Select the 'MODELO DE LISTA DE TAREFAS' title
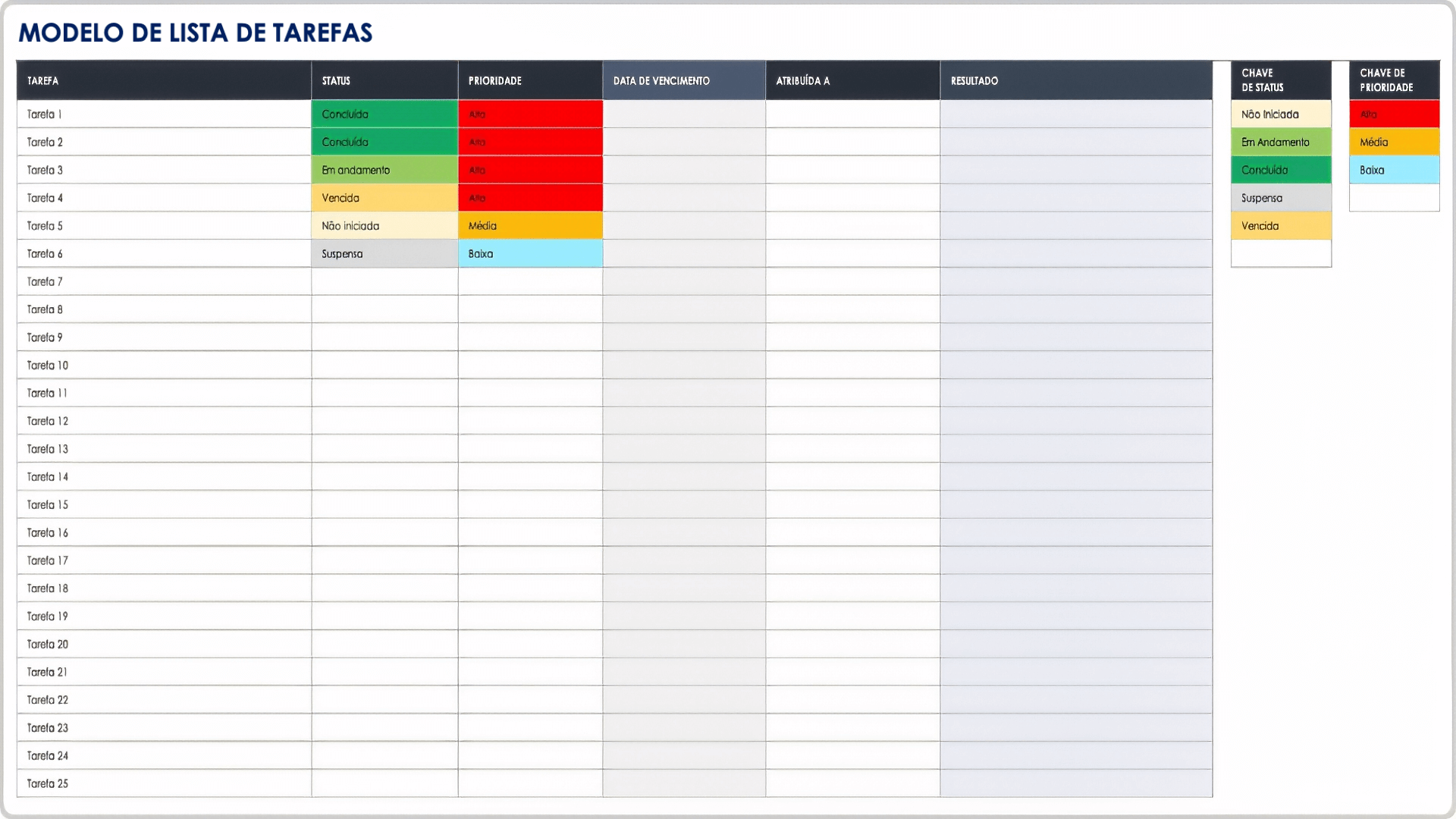 [x=196, y=33]
